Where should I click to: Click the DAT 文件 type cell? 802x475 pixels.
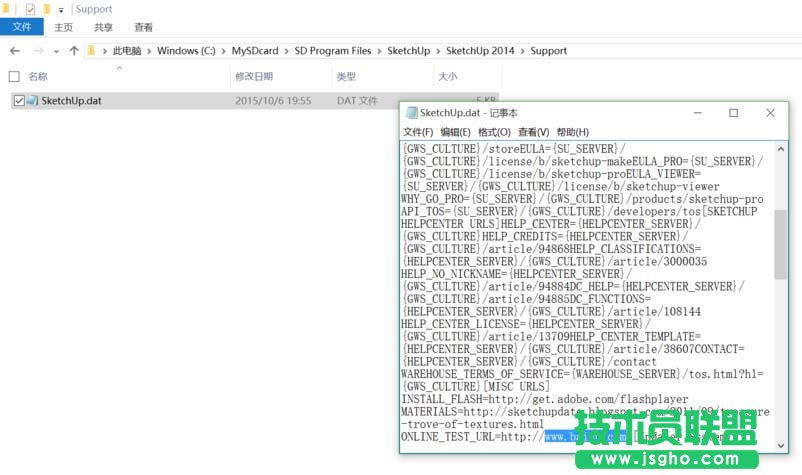pos(357,101)
